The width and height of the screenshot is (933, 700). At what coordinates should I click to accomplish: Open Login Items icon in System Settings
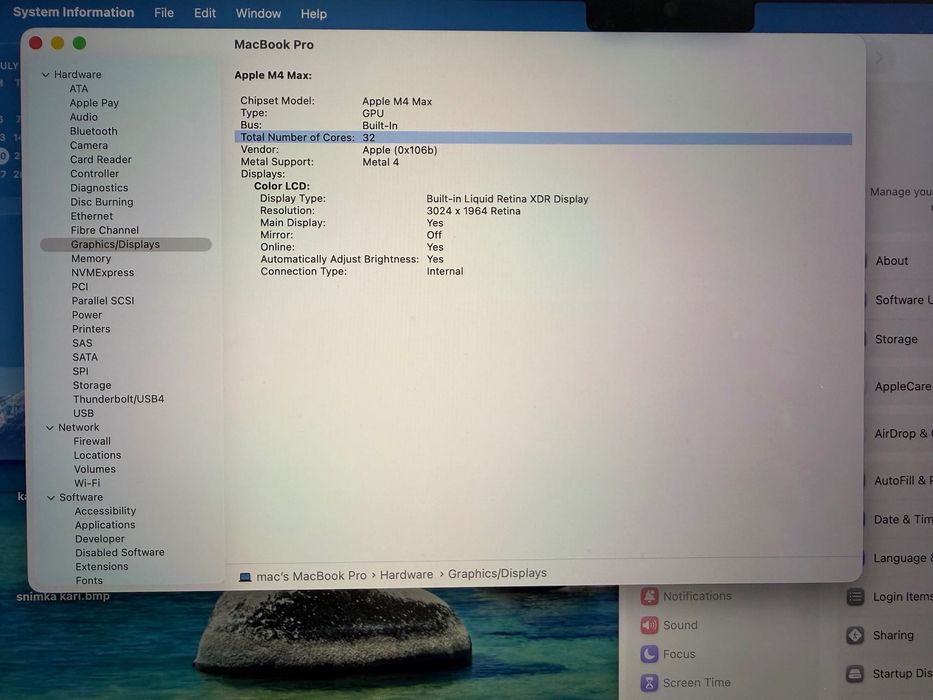[x=855, y=597]
